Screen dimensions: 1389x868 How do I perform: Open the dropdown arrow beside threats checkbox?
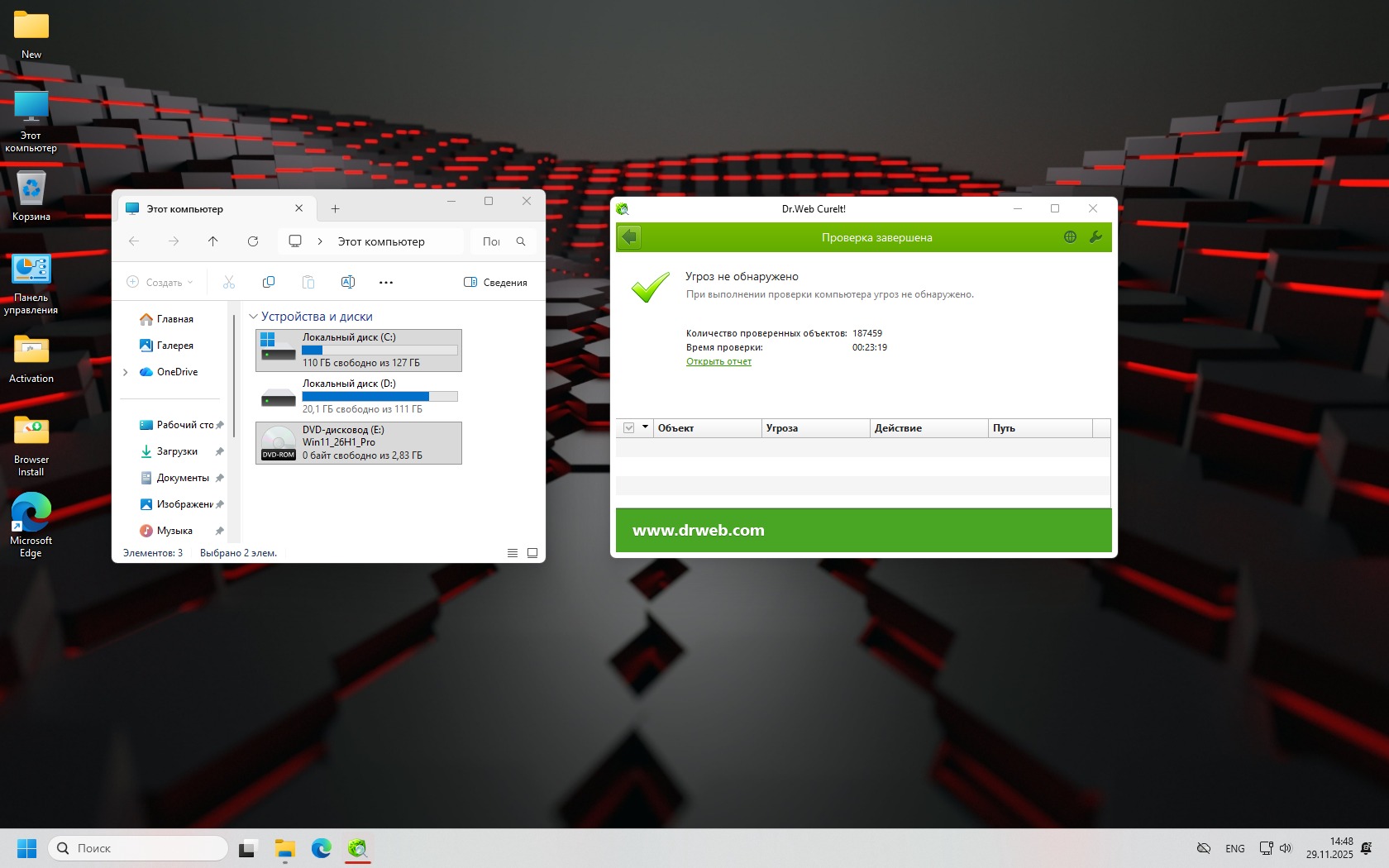645,427
